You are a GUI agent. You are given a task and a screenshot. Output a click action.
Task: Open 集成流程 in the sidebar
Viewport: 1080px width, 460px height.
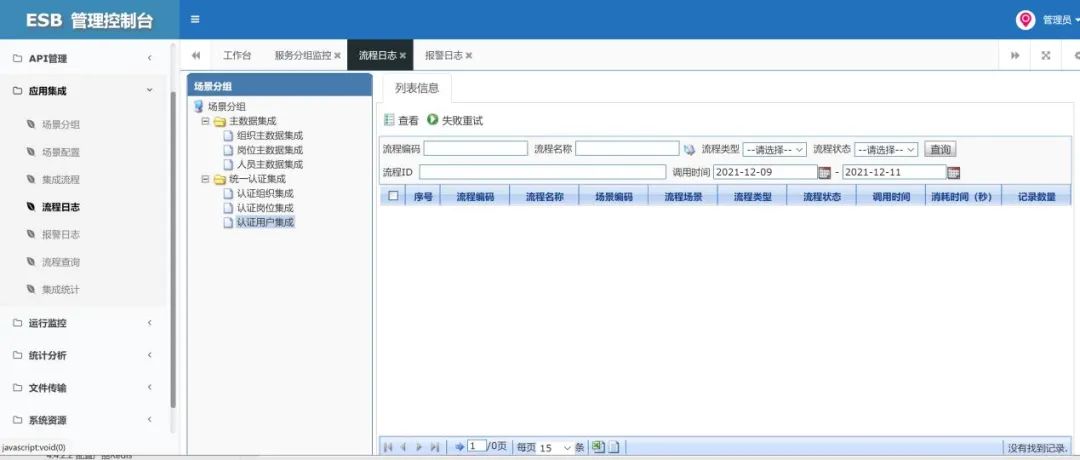click(x=61, y=180)
